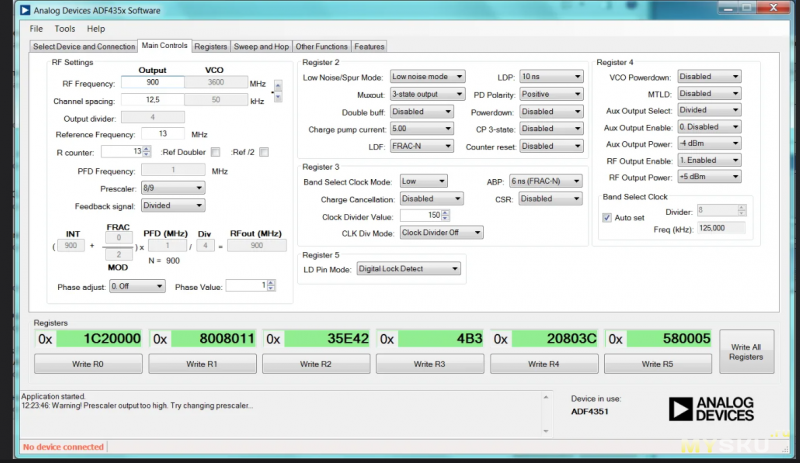Open the LD Pin Mode dropdown
This screenshot has height=463, width=800.
tap(409, 269)
